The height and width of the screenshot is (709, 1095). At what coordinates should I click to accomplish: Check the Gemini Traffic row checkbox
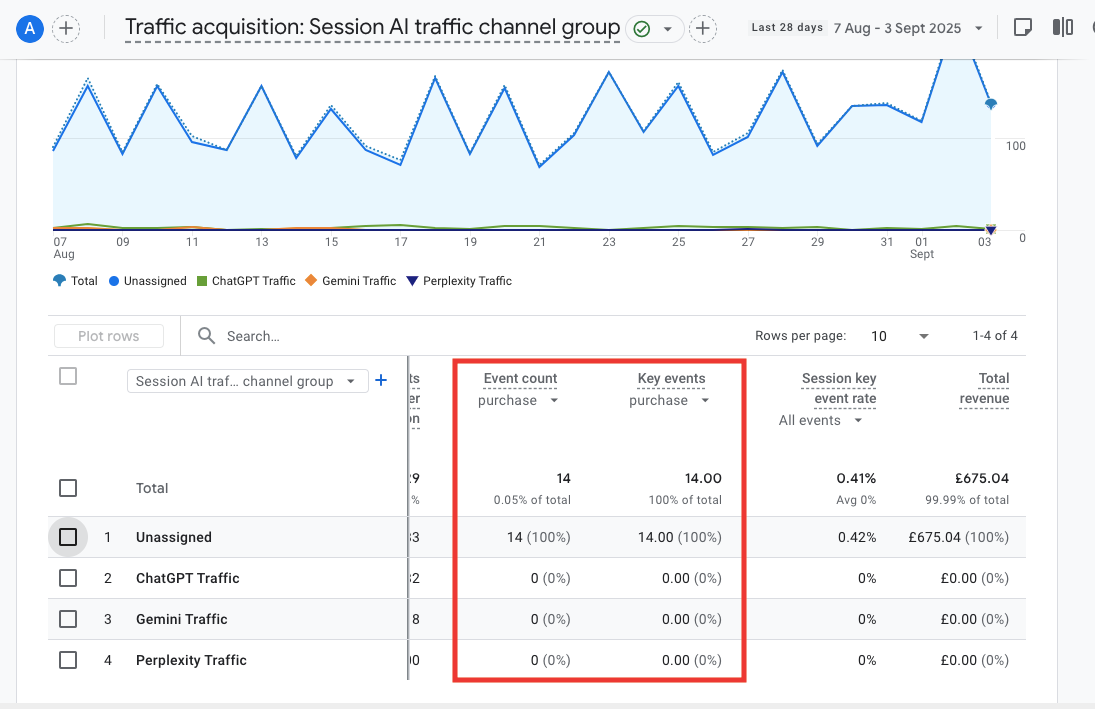point(68,619)
